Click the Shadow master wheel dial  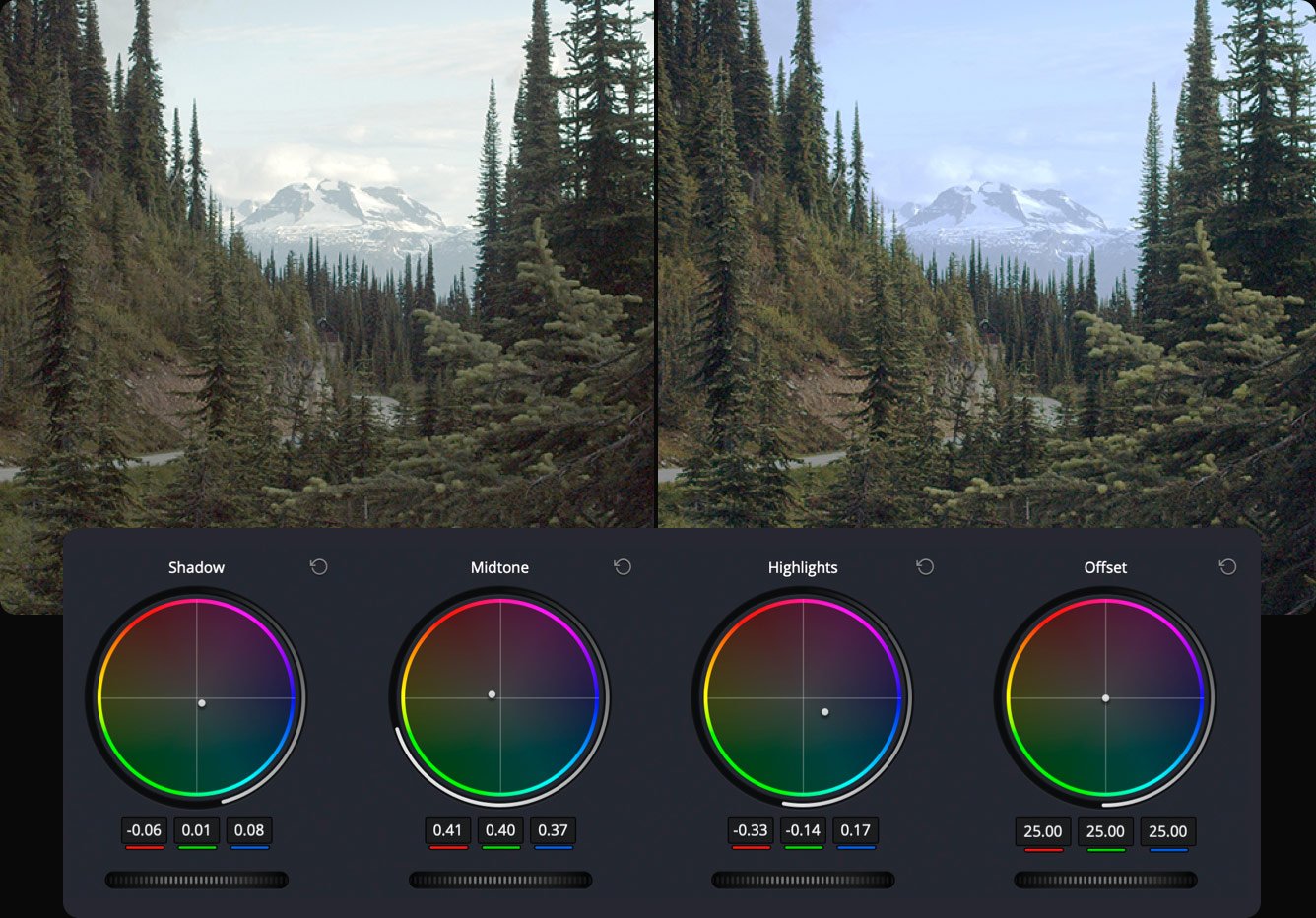(196, 878)
